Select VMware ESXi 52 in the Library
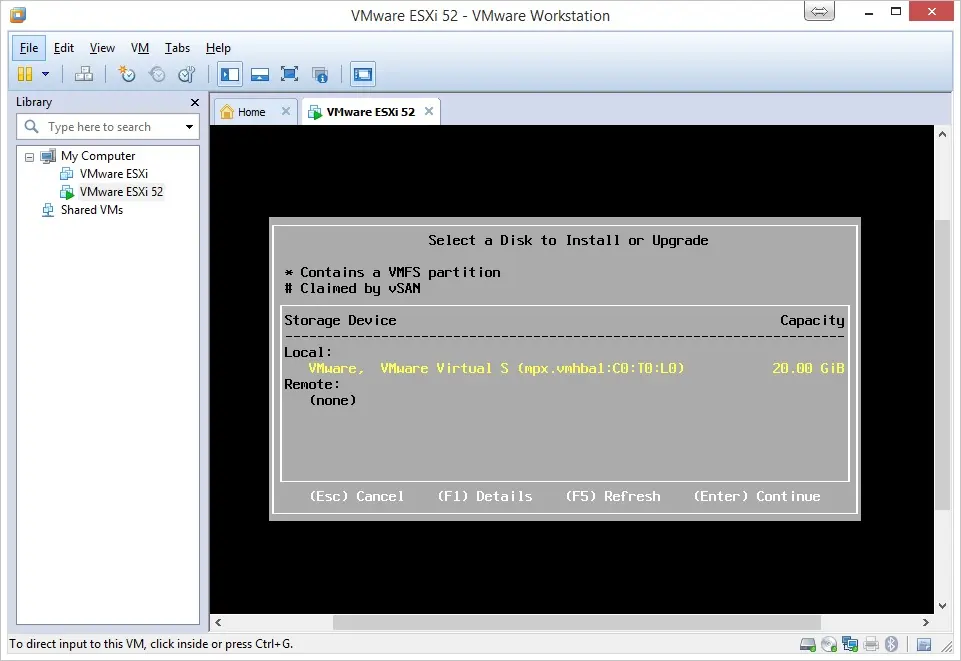 tap(121, 192)
